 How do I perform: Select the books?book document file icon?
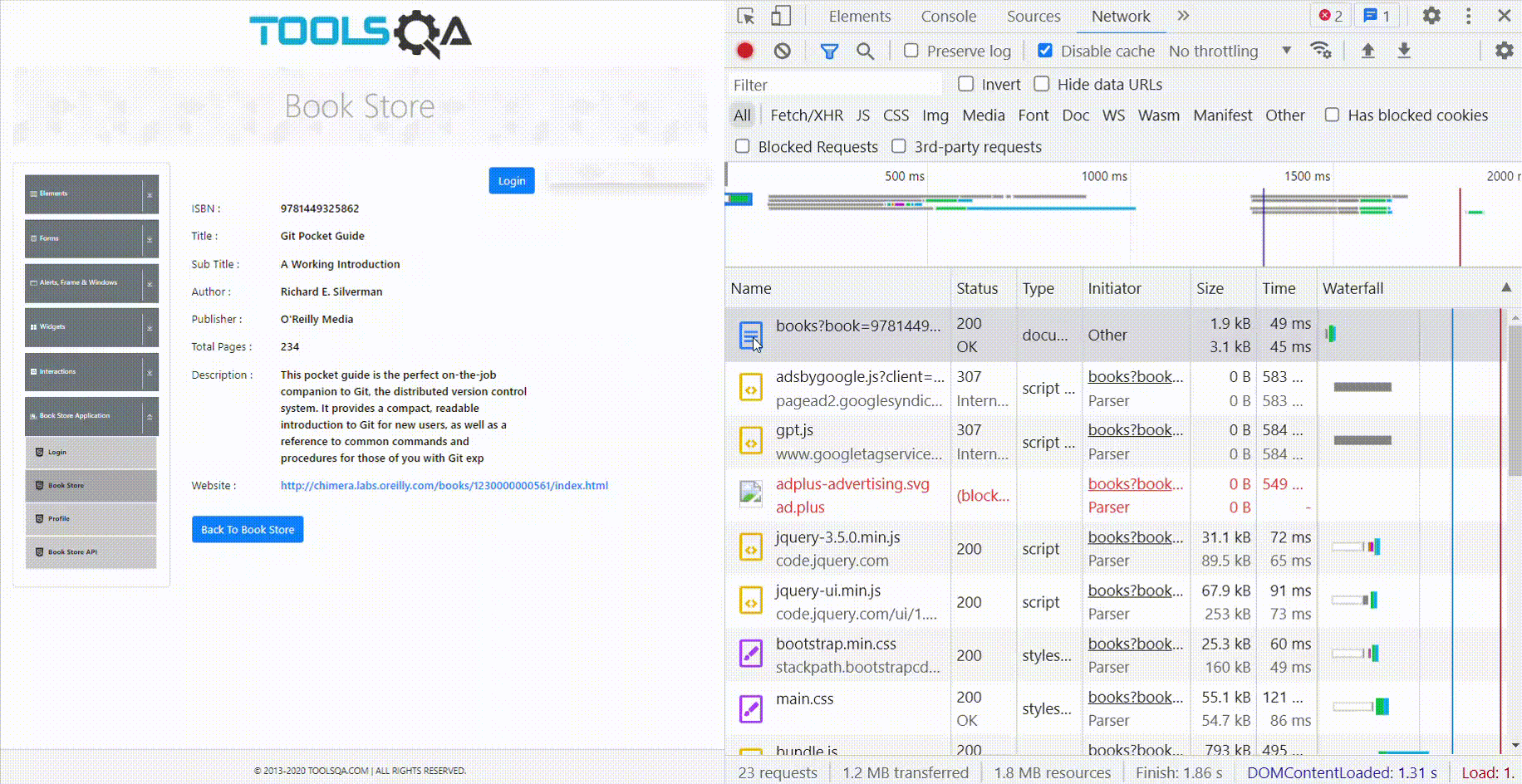[751, 335]
